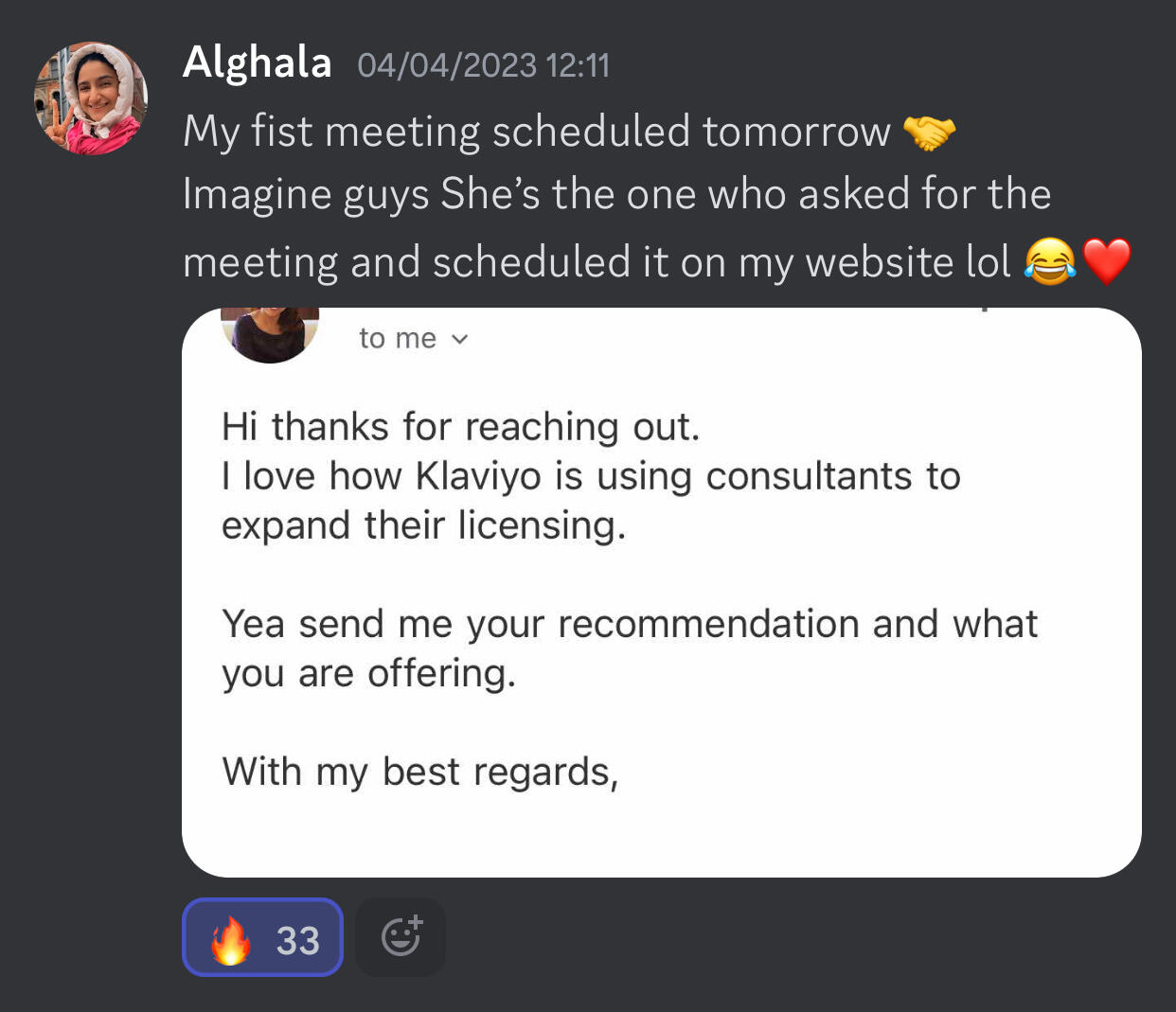Open the add reaction emoji picker
The image size is (1176, 1012).
tap(401, 937)
